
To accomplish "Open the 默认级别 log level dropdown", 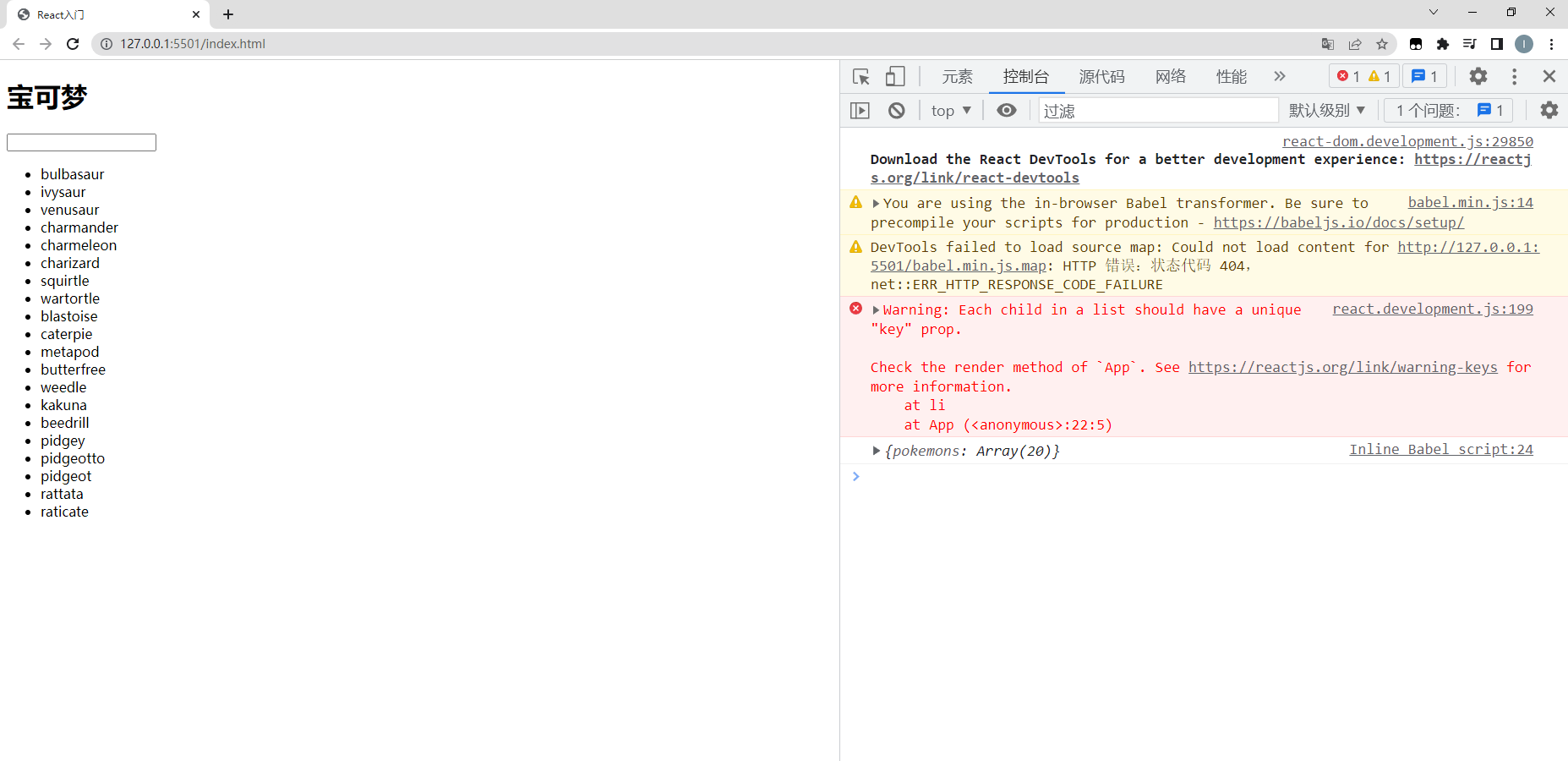I will click(1327, 110).
